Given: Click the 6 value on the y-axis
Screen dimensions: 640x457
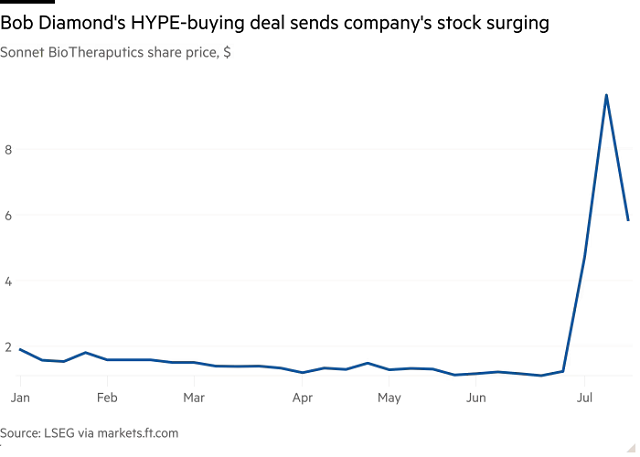Looking at the screenshot, I should tap(9, 215).
